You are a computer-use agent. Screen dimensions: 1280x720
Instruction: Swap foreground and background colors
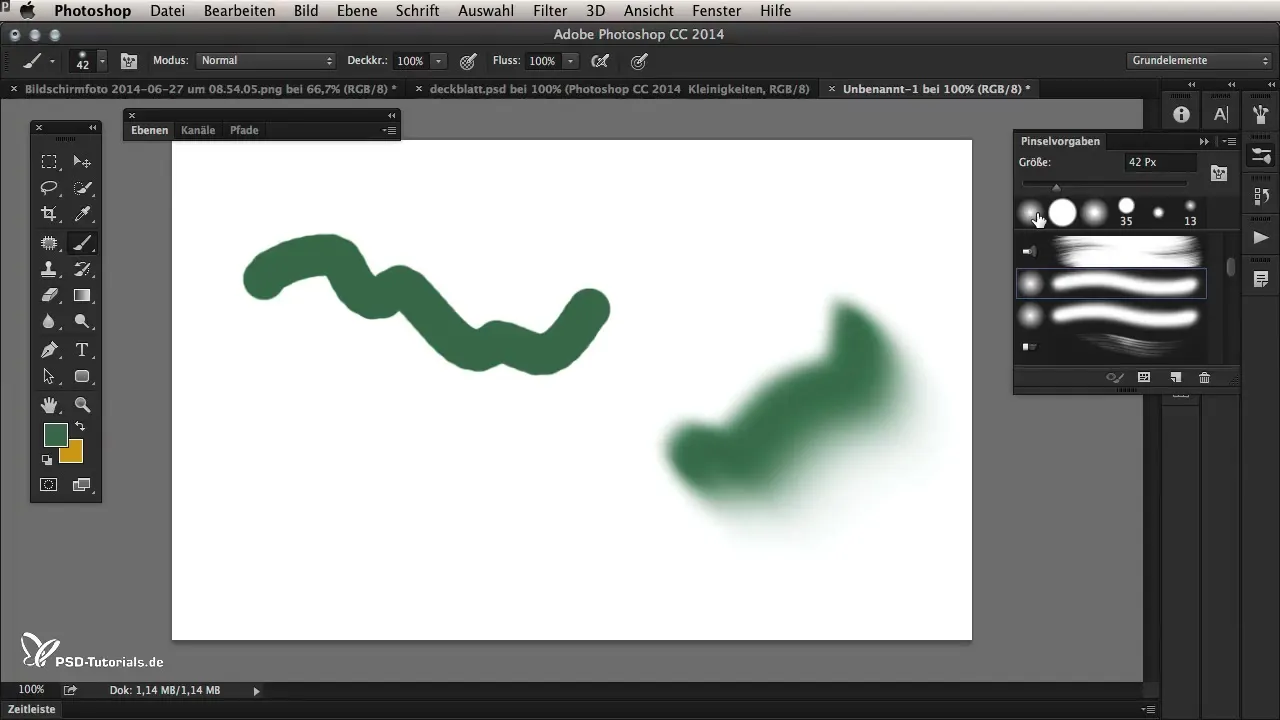[80, 427]
